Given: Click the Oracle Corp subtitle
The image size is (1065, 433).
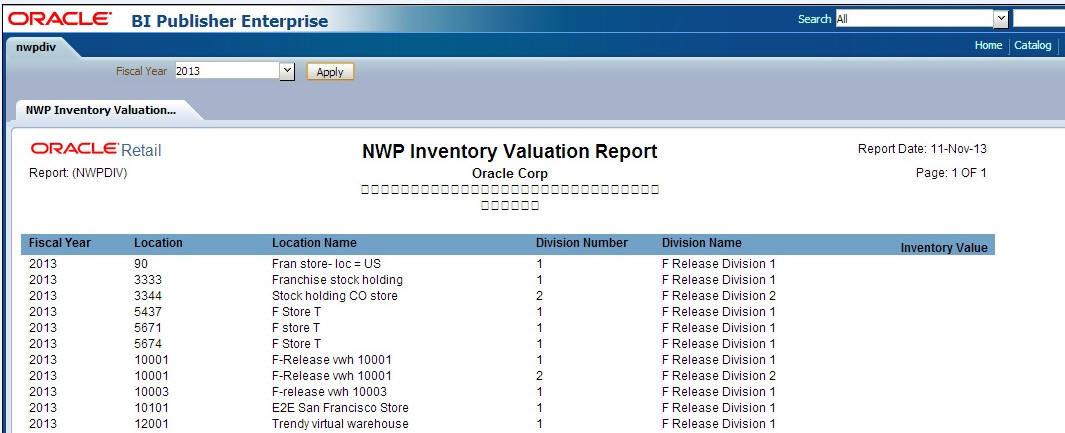Looking at the screenshot, I should tap(509, 174).
